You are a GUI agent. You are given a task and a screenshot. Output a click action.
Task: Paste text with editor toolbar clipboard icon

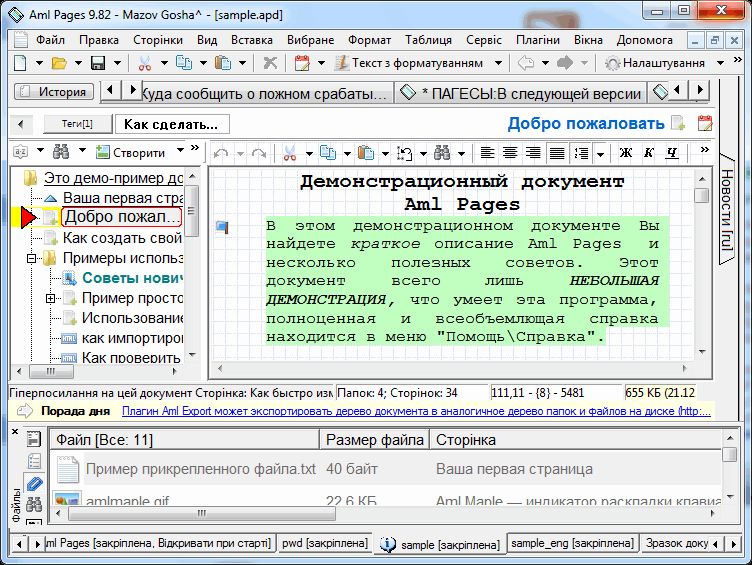coord(366,153)
